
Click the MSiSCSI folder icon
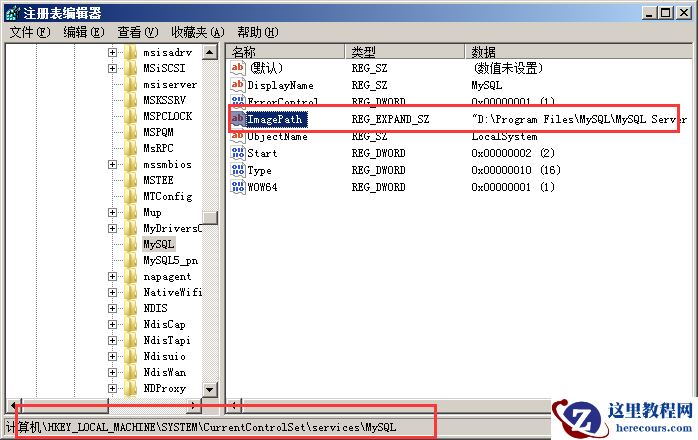point(130,68)
